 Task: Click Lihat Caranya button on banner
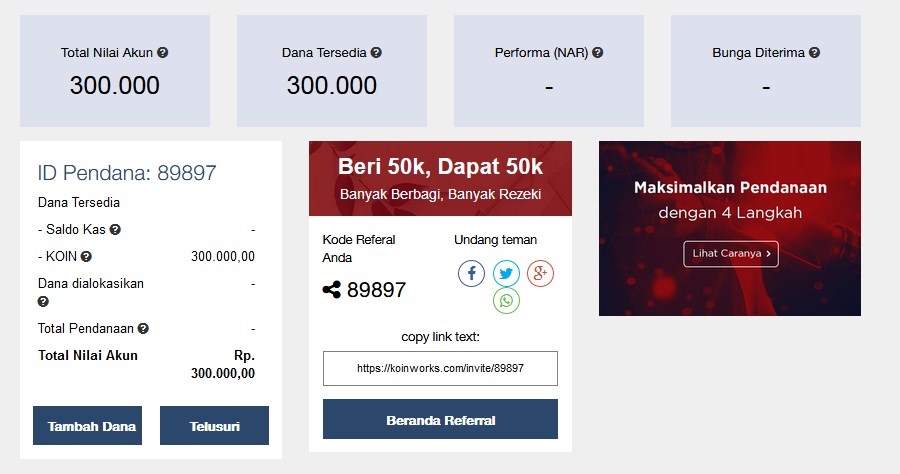click(x=731, y=254)
